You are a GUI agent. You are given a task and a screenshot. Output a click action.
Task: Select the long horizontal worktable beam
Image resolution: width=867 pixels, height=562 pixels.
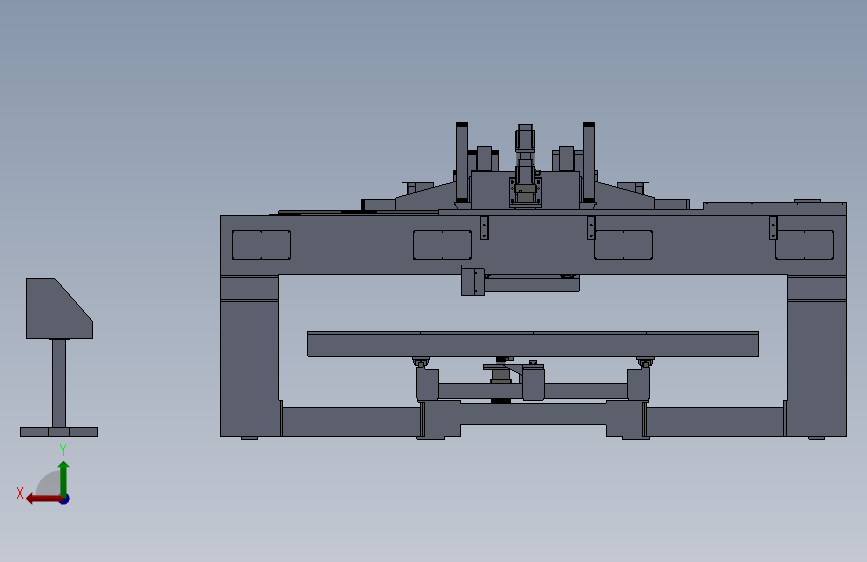(x=533, y=344)
